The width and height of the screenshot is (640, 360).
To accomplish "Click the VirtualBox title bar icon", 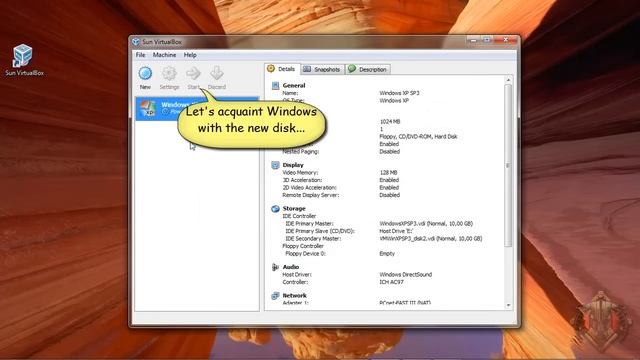I will tap(136, 42).
